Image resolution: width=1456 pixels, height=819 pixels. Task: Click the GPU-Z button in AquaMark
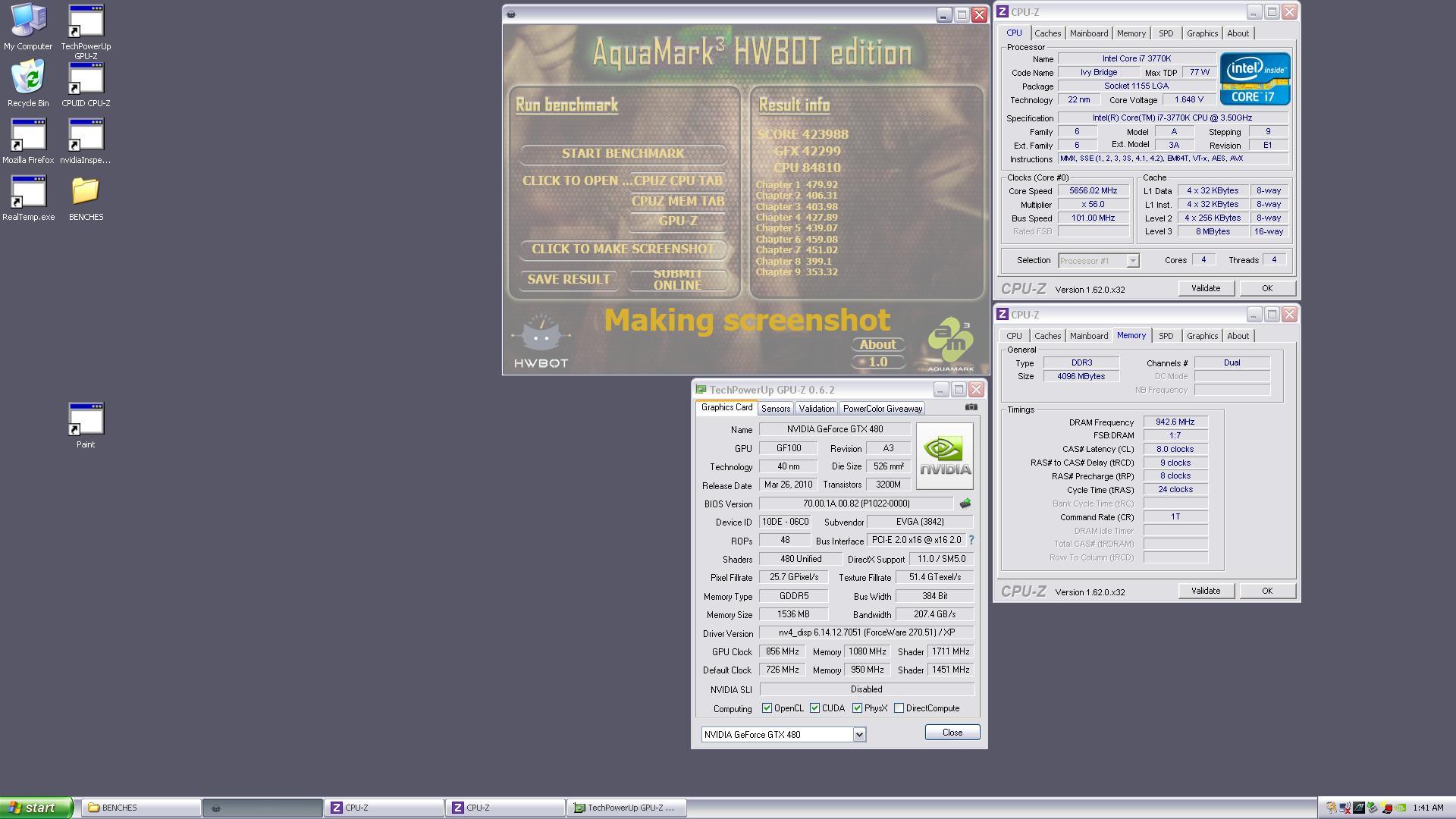tap(678, 221)
